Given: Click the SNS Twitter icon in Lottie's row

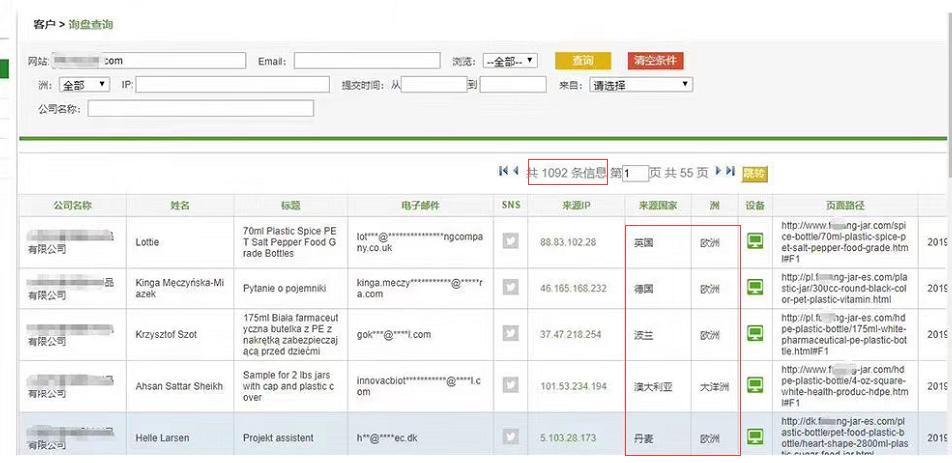Looking at the screenshot, I should (x=510, y=241).
